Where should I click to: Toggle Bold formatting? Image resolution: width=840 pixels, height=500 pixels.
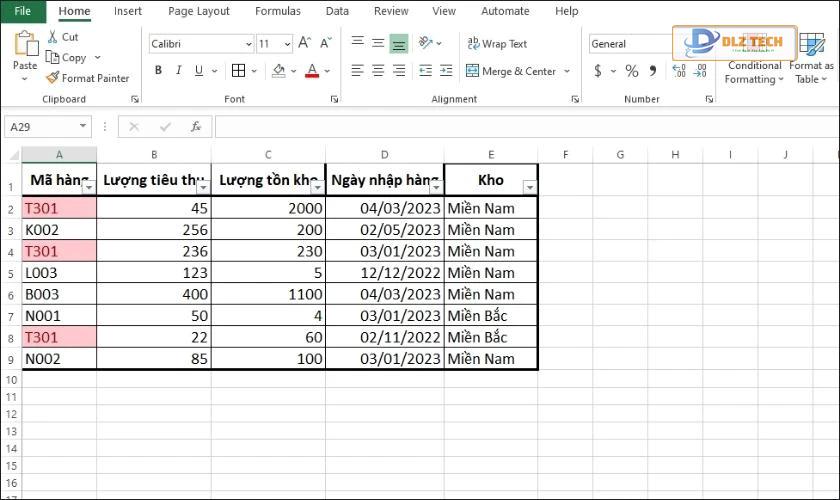(x=158, y=70)
